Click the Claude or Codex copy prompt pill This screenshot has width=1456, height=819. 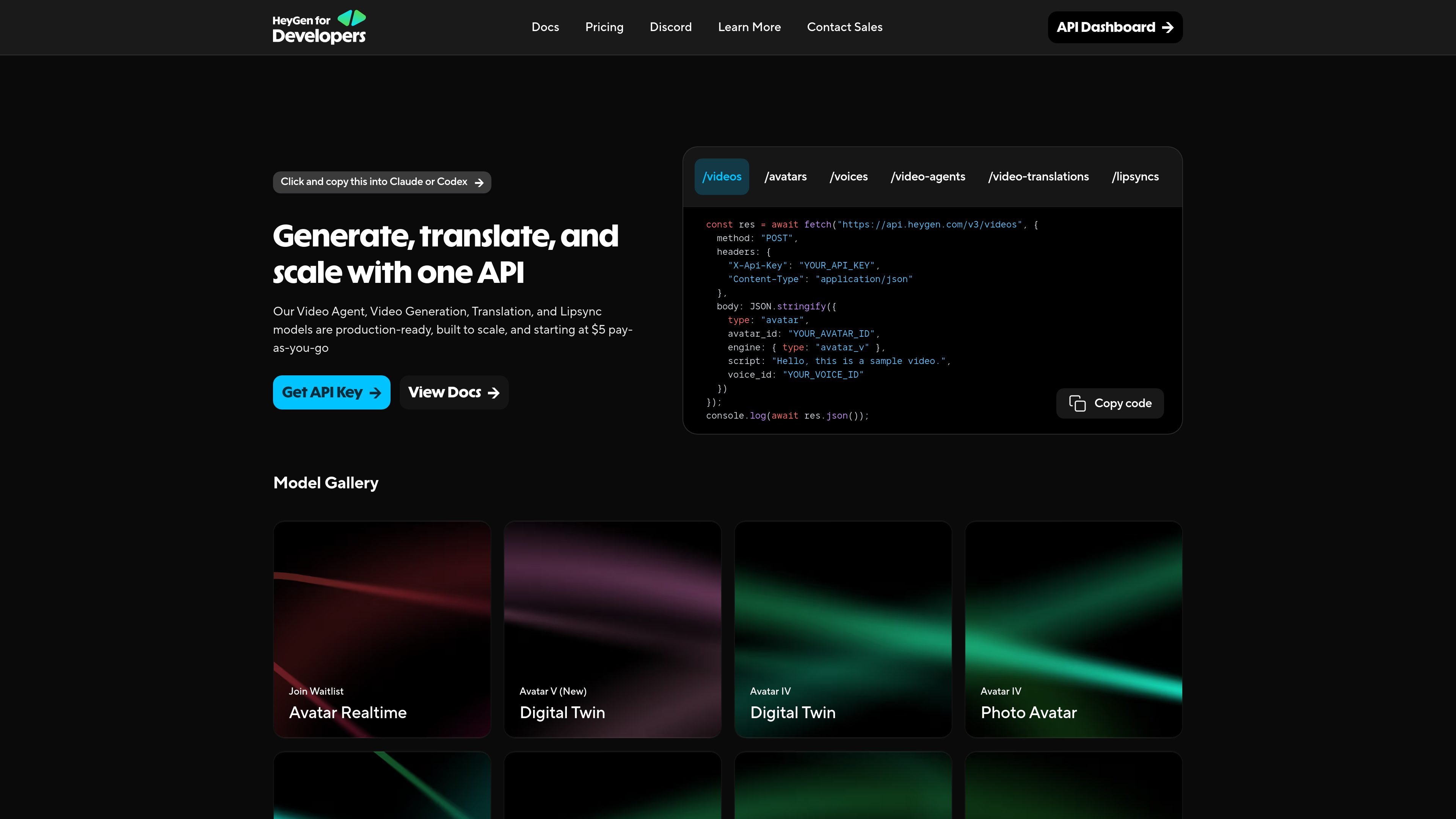pyautogui.click(x=381, y=182)
